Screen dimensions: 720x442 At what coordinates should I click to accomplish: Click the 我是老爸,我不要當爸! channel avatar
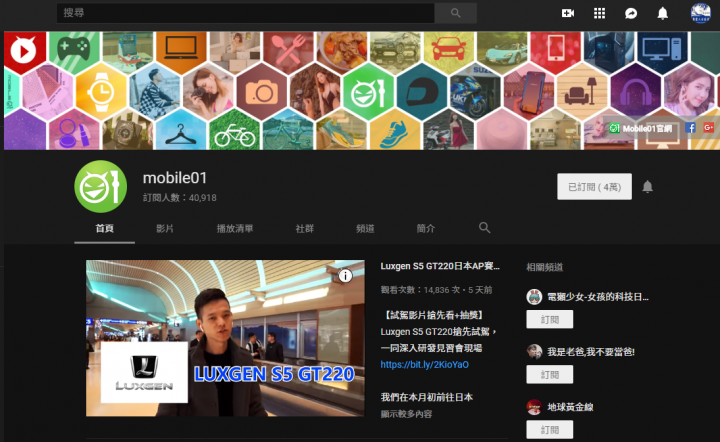pyautogui.click(x=534, y=352)
